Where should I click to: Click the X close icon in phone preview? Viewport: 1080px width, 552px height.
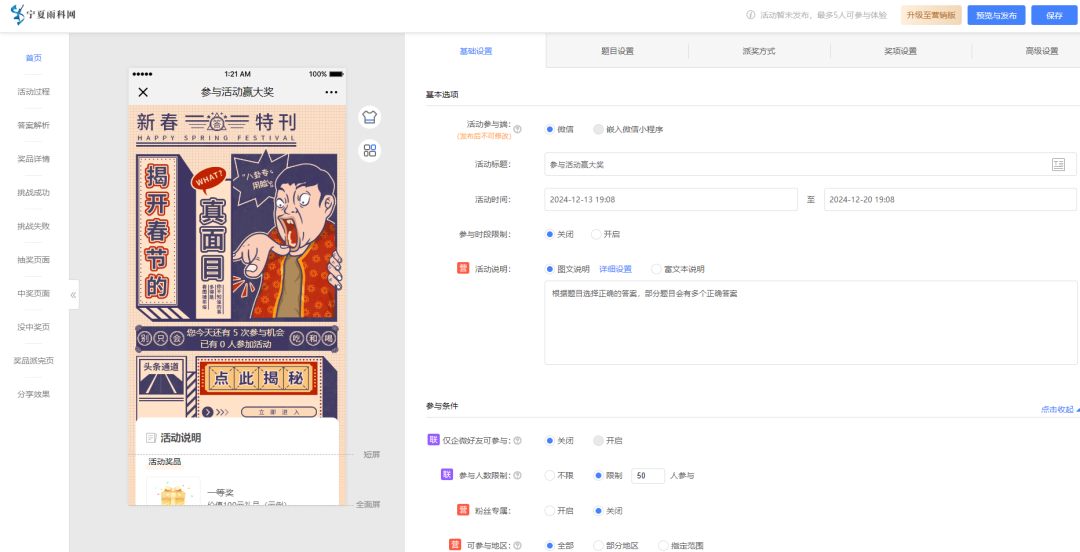pos(143,92)
